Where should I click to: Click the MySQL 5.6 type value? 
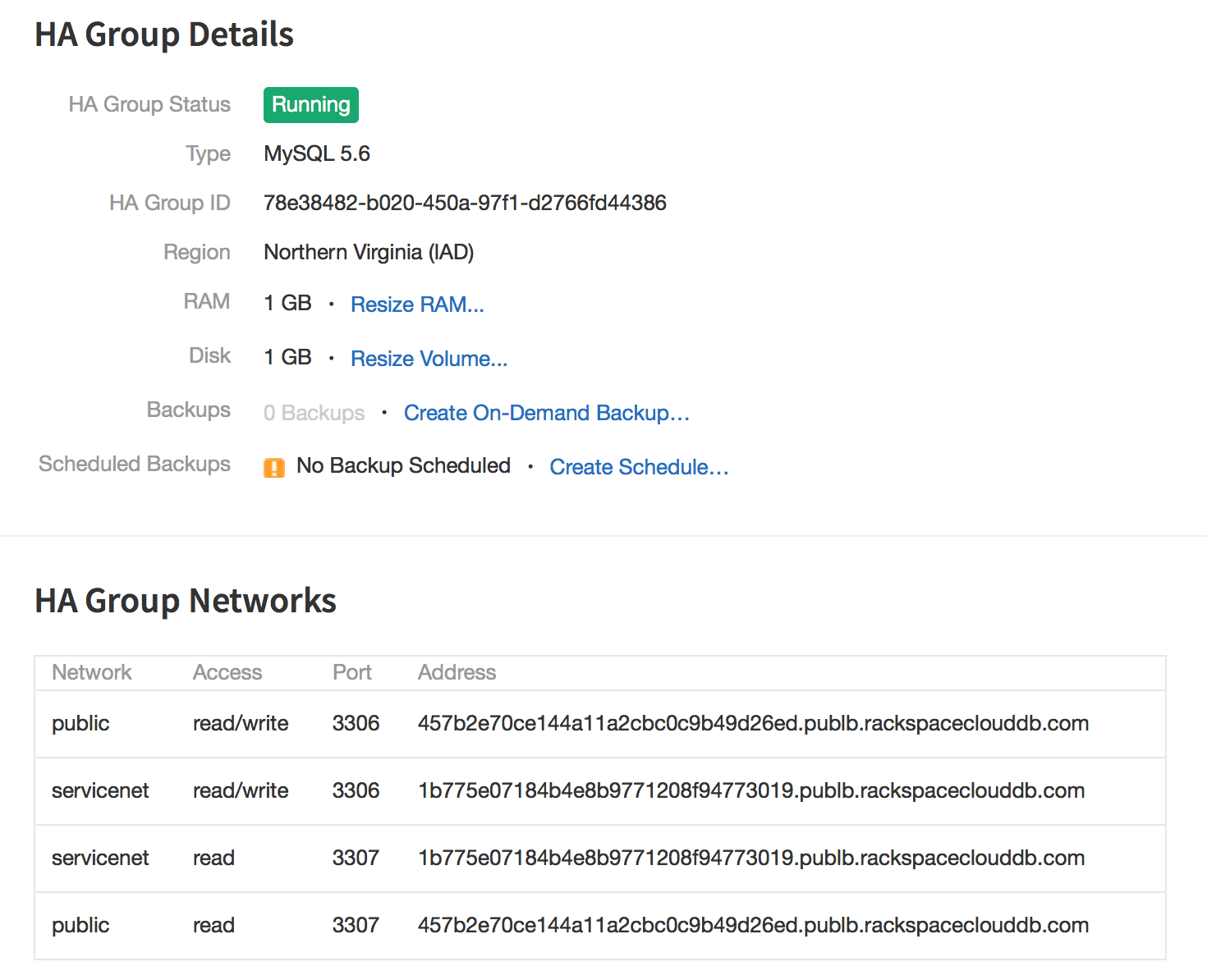317,153
